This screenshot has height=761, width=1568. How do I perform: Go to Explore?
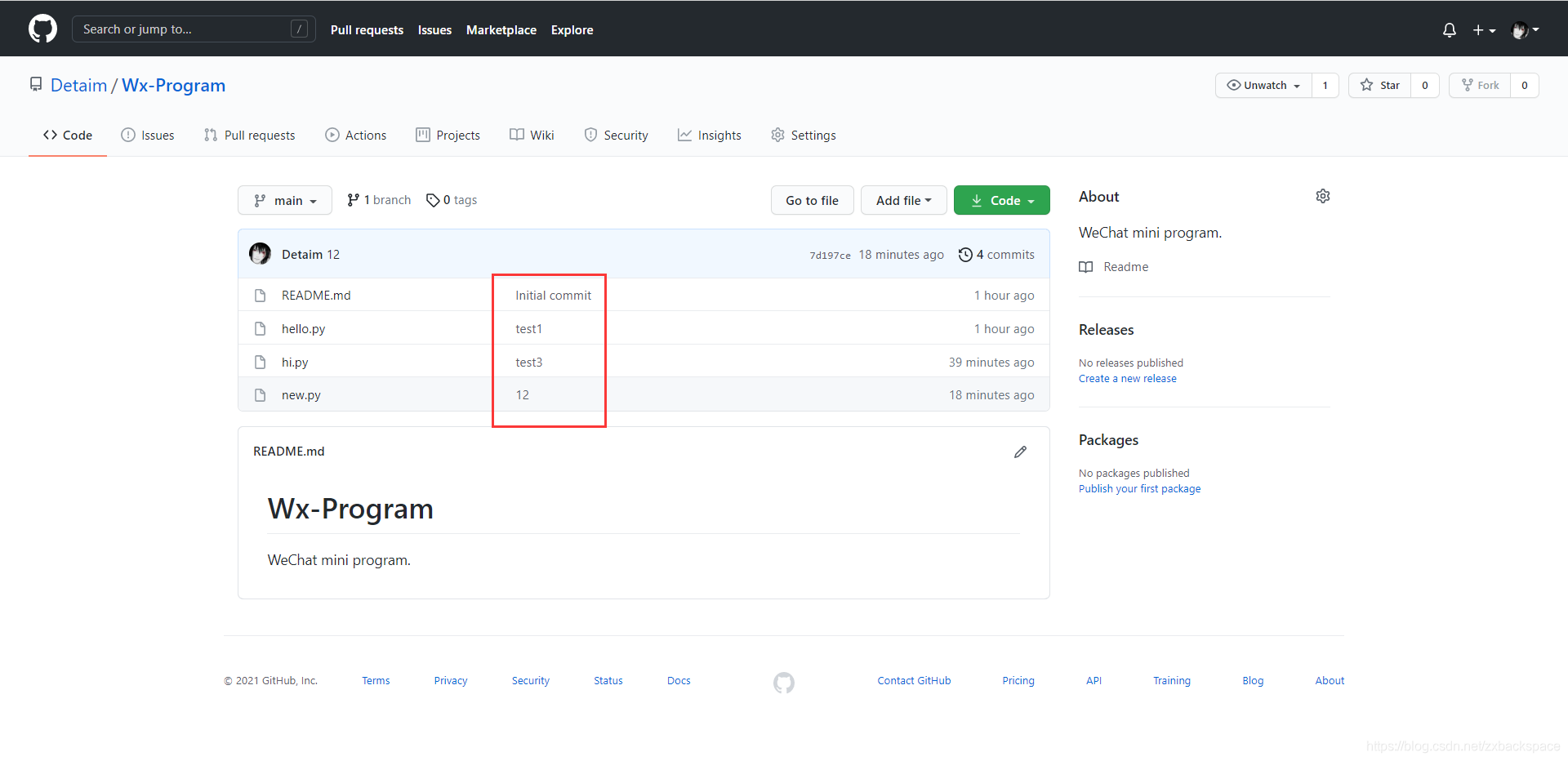coord(572,30)
